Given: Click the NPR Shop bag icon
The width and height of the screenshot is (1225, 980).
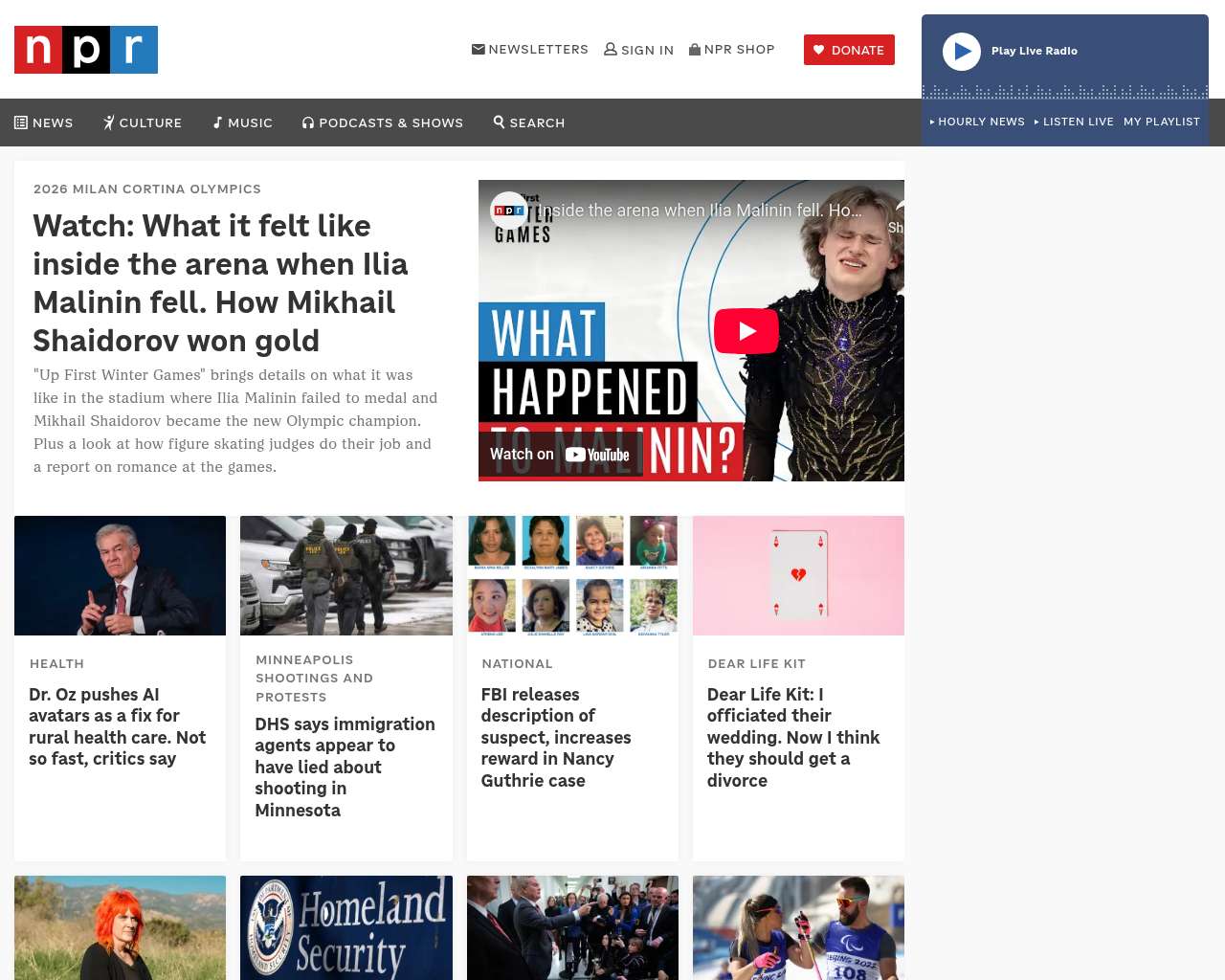Looking at the screenshot, I should (695, 49).
